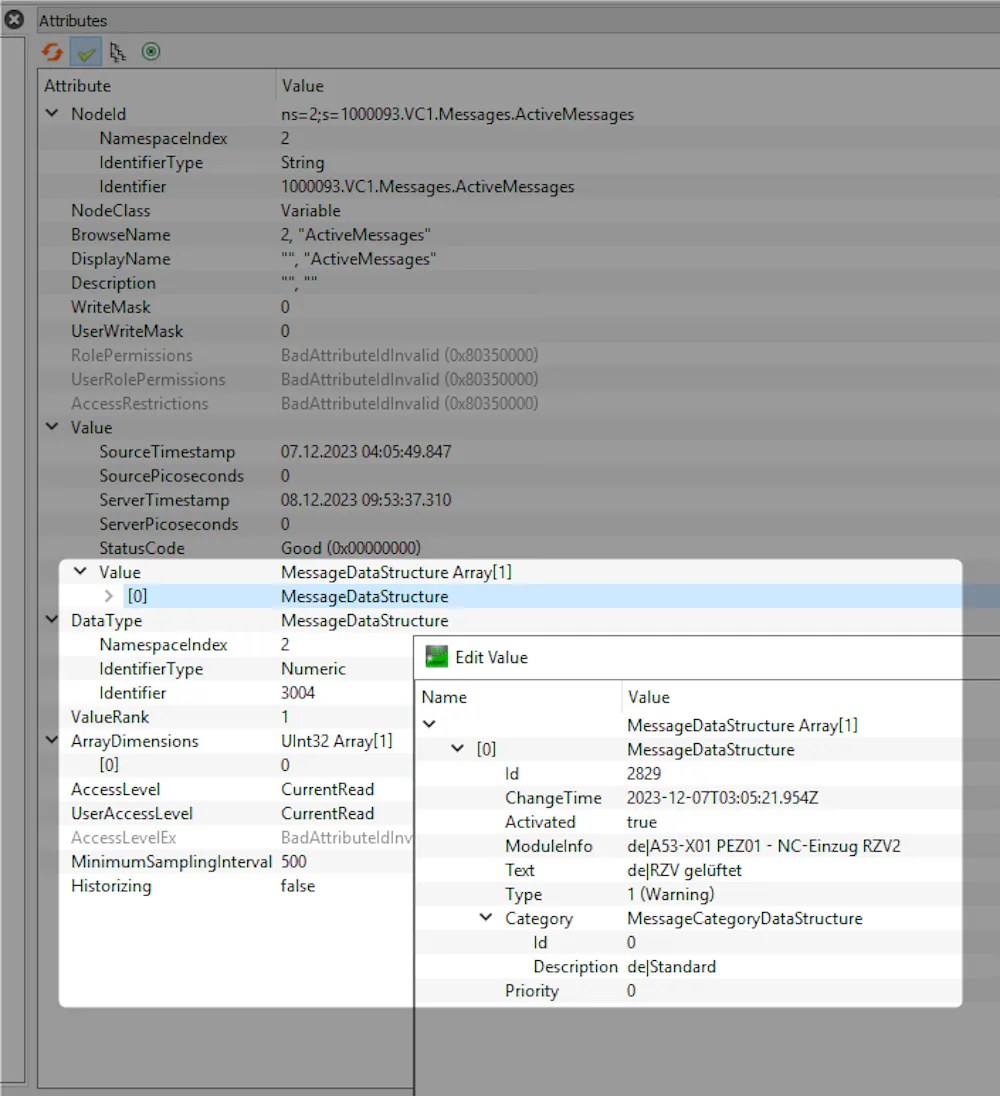The height and width of the screenshot is (1096, 1000).
Task: Click the Edit Value window icon
Action: coord(437,657)
